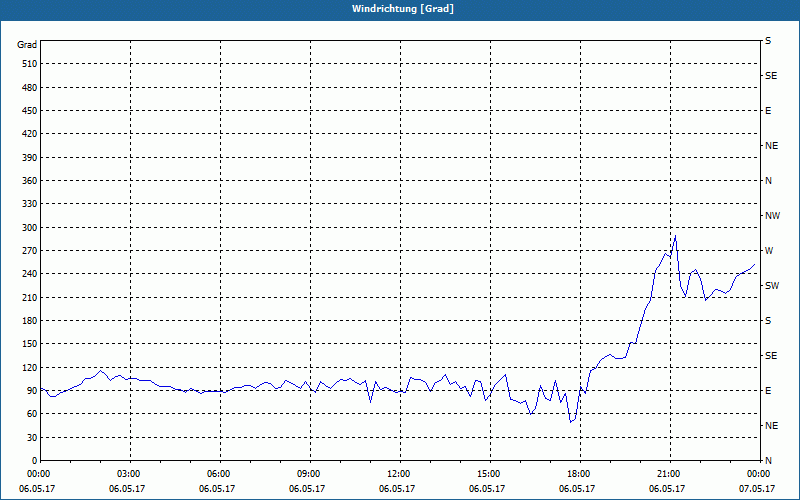Click the 06.05.17 date under 12:00

click(x=397, y=489)
